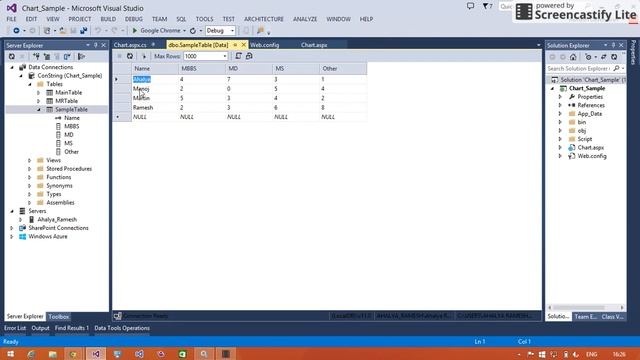Click the ENG language indicator in system tray
The image size is (640, 360).
pos(591,354)
